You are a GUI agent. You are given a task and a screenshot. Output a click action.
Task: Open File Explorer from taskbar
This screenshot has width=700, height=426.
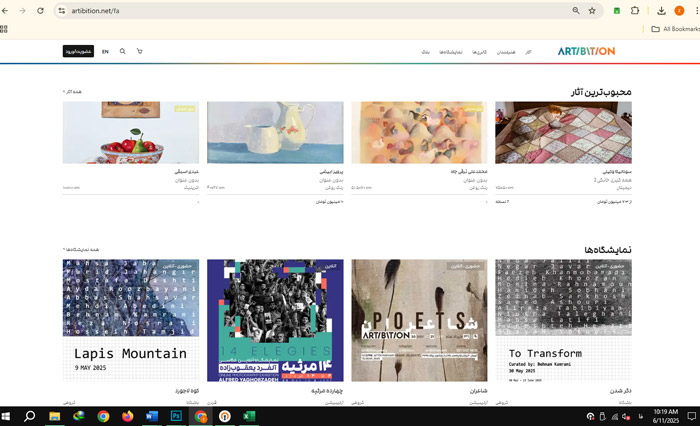pyautogui.click(x=54, y=416)
